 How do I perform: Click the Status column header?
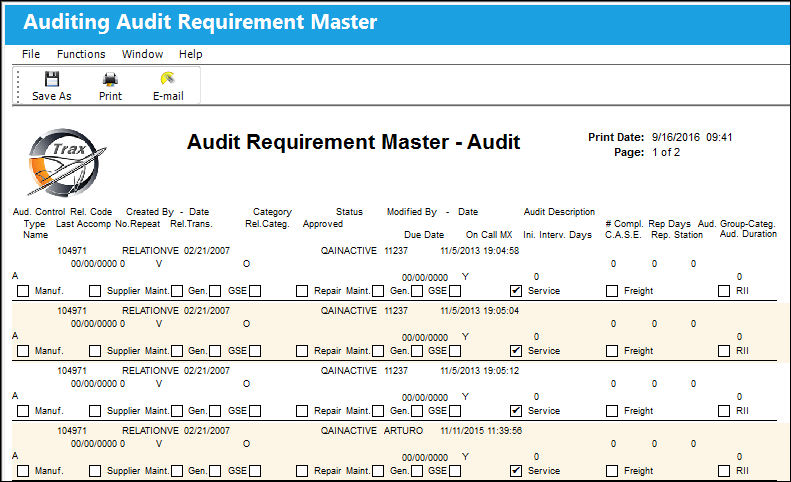[349, 212]
